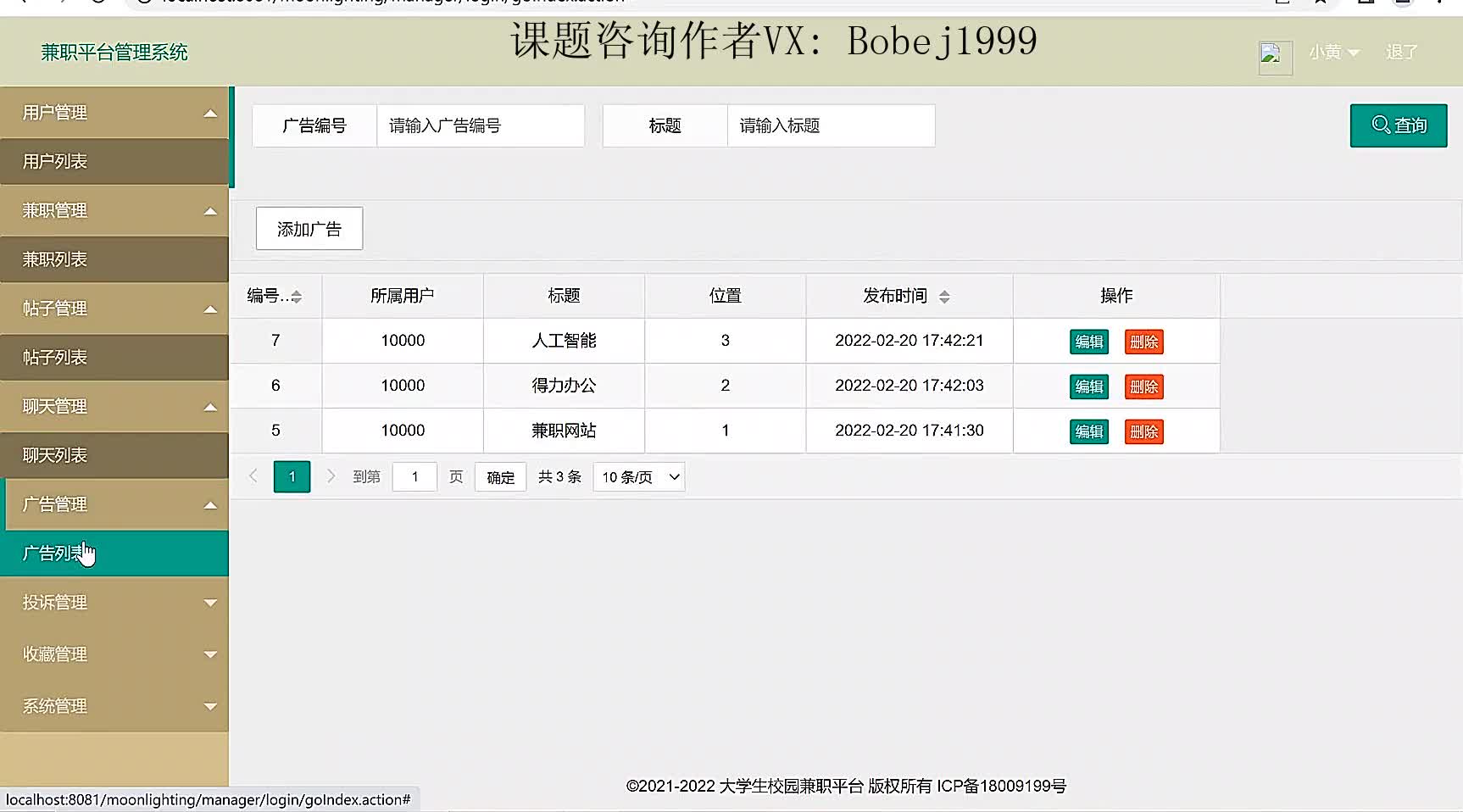This screenshot has height=812, width=1463.
Task: Collapse the 广告管理 menu
Action: click(x=114, y=504)
